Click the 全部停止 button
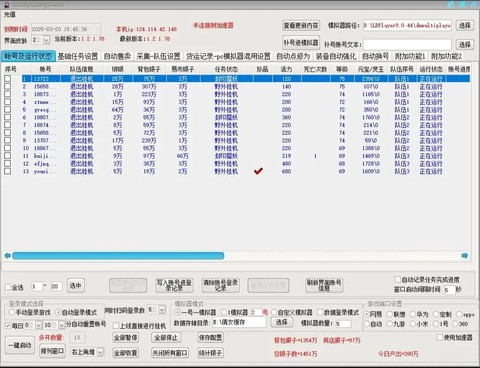This screenshot has height=368, width=480. coord(166,337)
